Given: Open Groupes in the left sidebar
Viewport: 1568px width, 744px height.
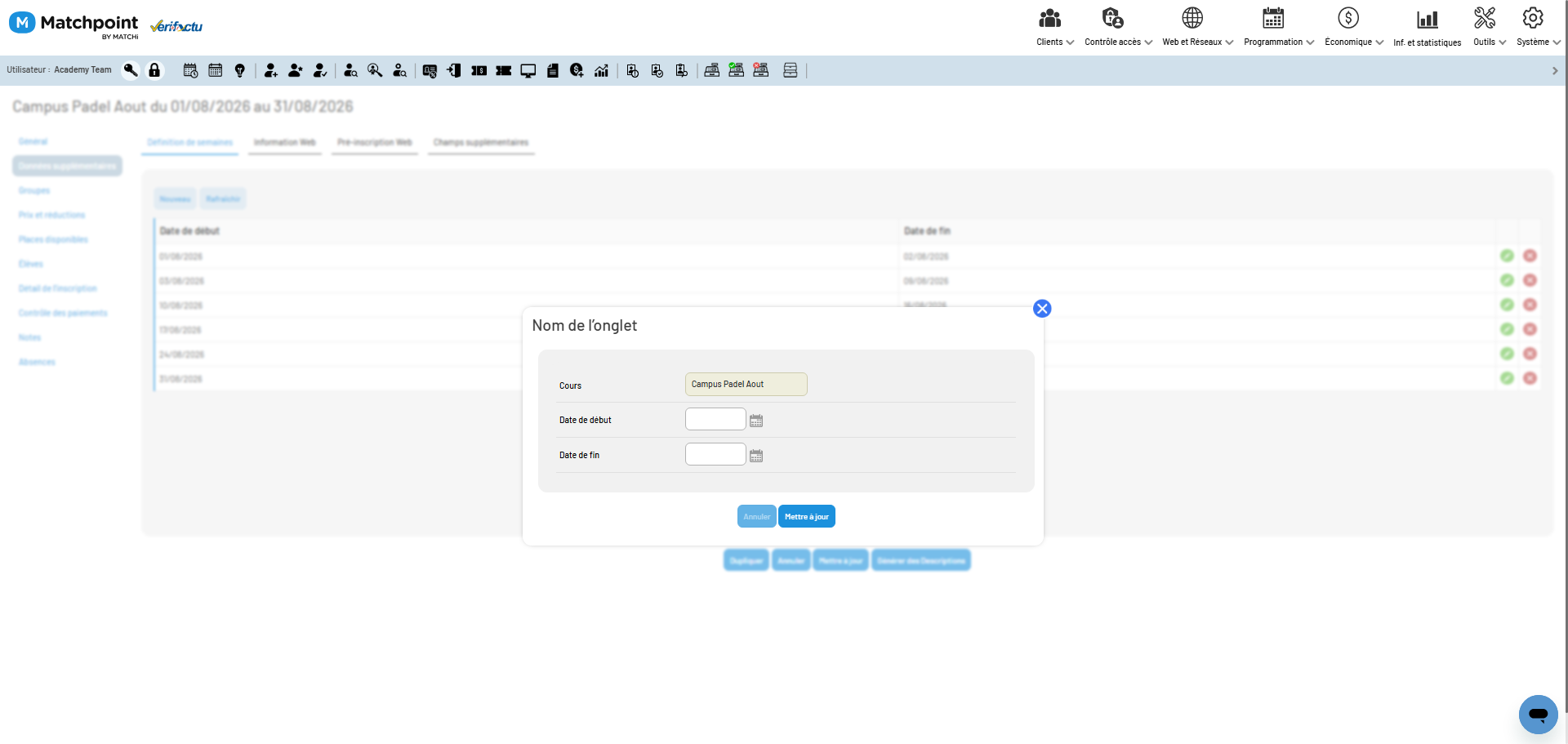Looking at the screenshot, I should [x=34, y=190].
